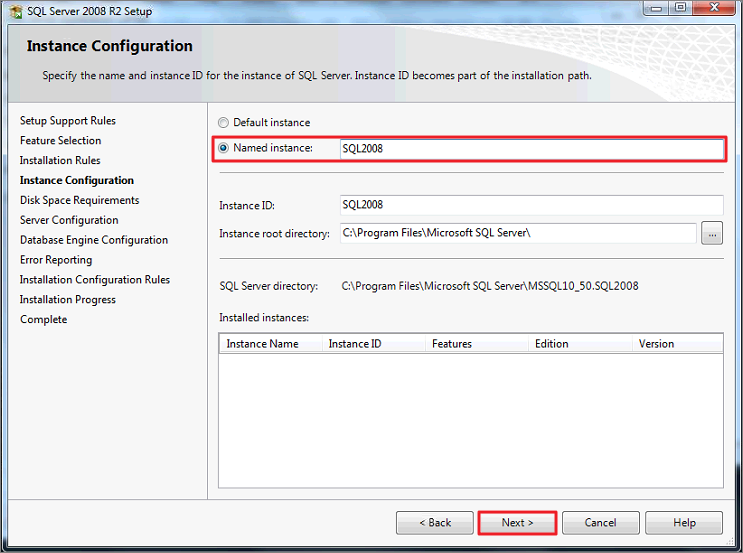The width and height of the screenshot is (743, 553).
Task: Cancel the SQL Server setup
Action: pos(600,523)
